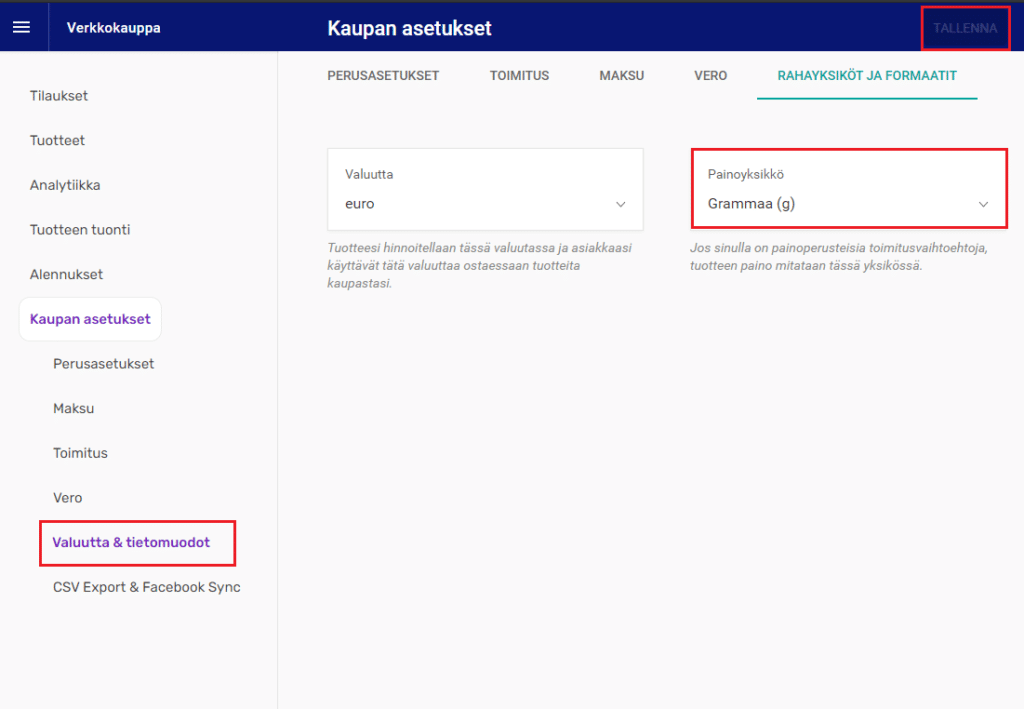Viewport: 1024px width, 709px height.
Task: Go to the VERO tab at top
Action: coord(710,76)
